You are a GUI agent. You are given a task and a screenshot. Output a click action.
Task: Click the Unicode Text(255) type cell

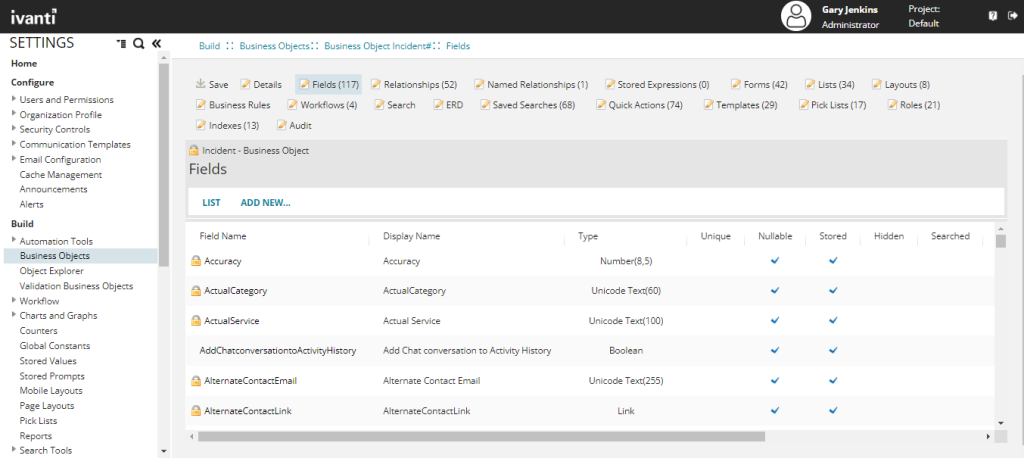pos(626,381)
